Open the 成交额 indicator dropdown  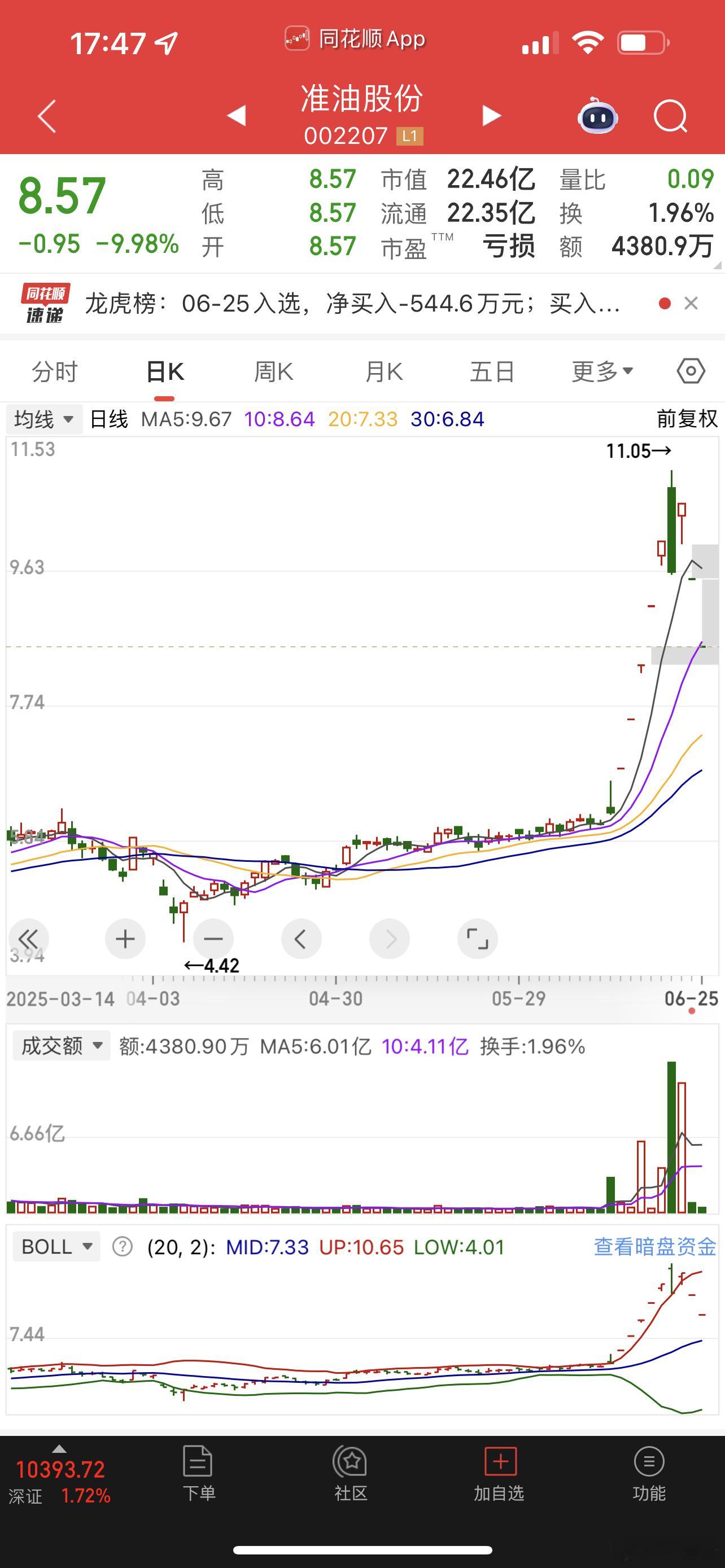(x=61, y=1046)
